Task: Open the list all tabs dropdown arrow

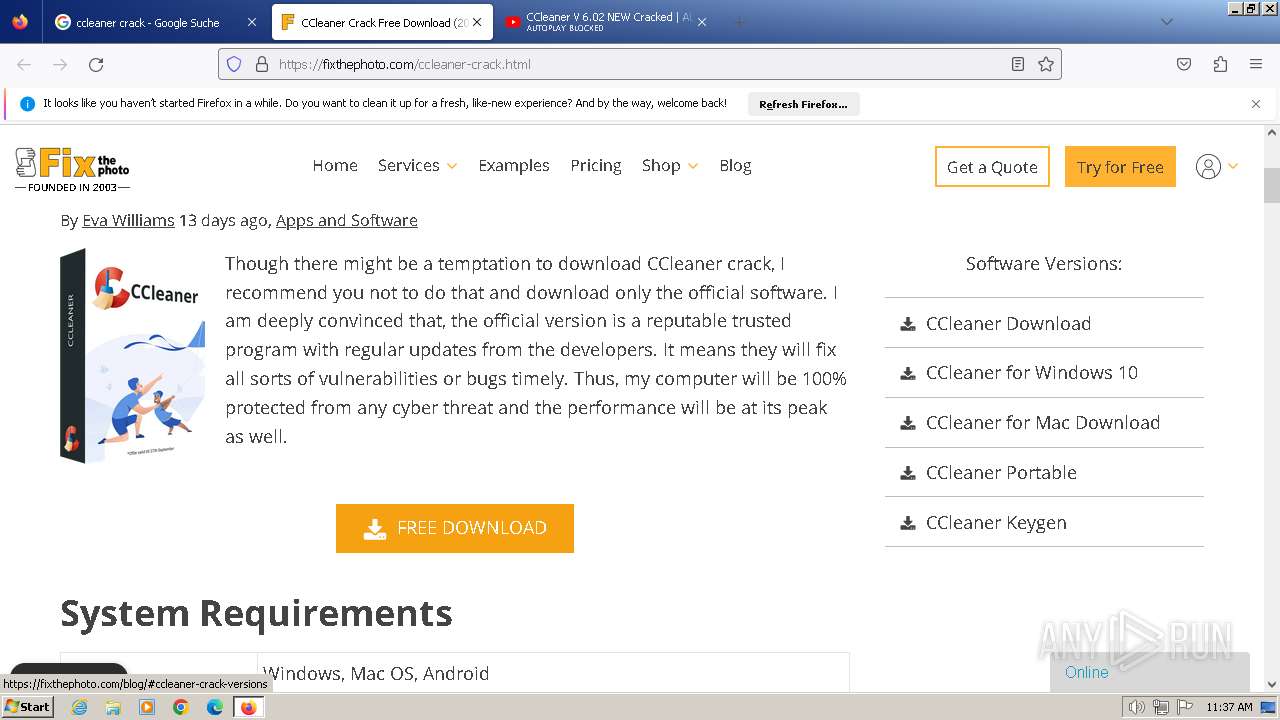Action: coord(1166,22)
